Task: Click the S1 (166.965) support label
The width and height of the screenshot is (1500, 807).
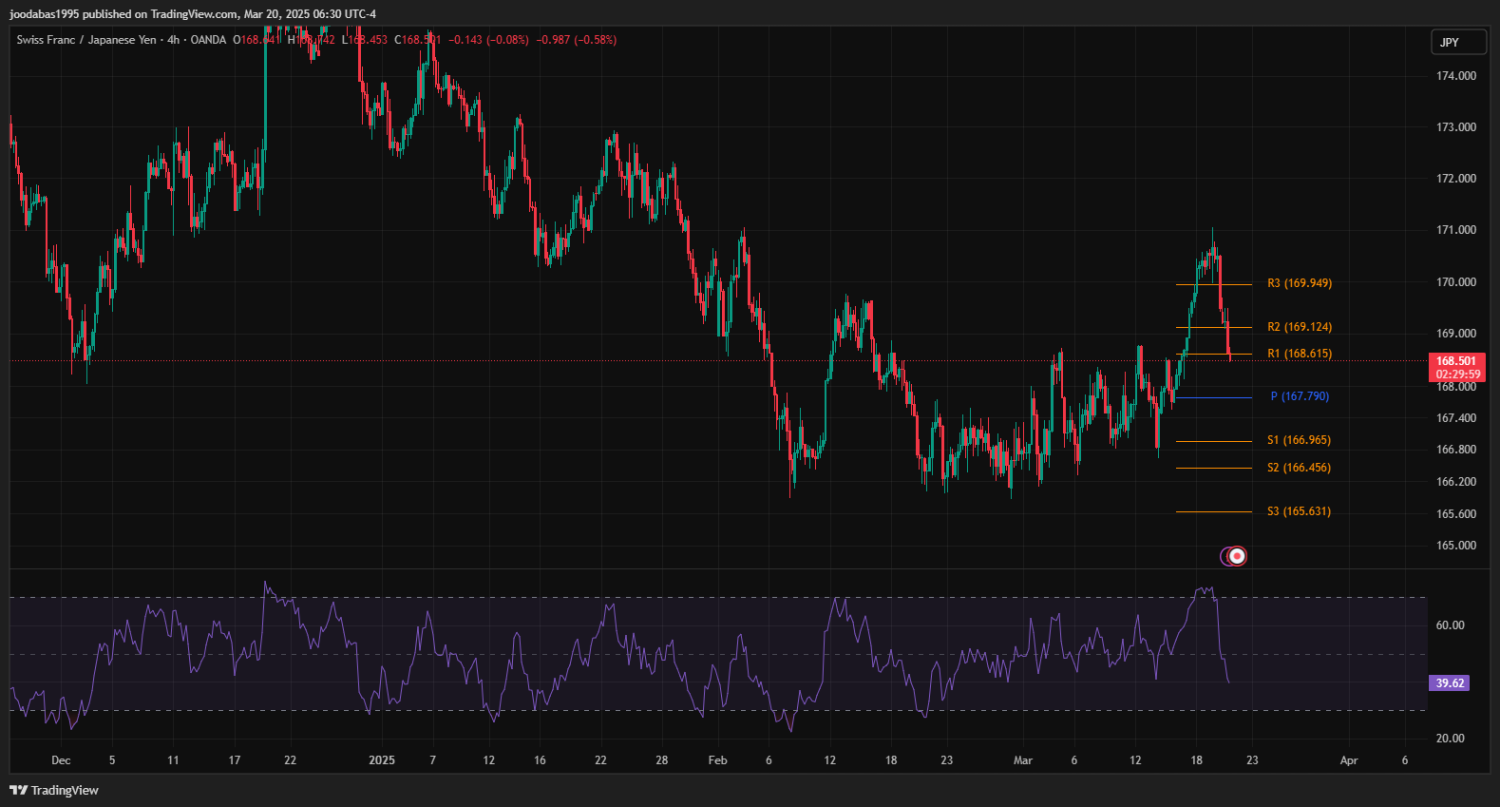Action: click(1299, 440)
